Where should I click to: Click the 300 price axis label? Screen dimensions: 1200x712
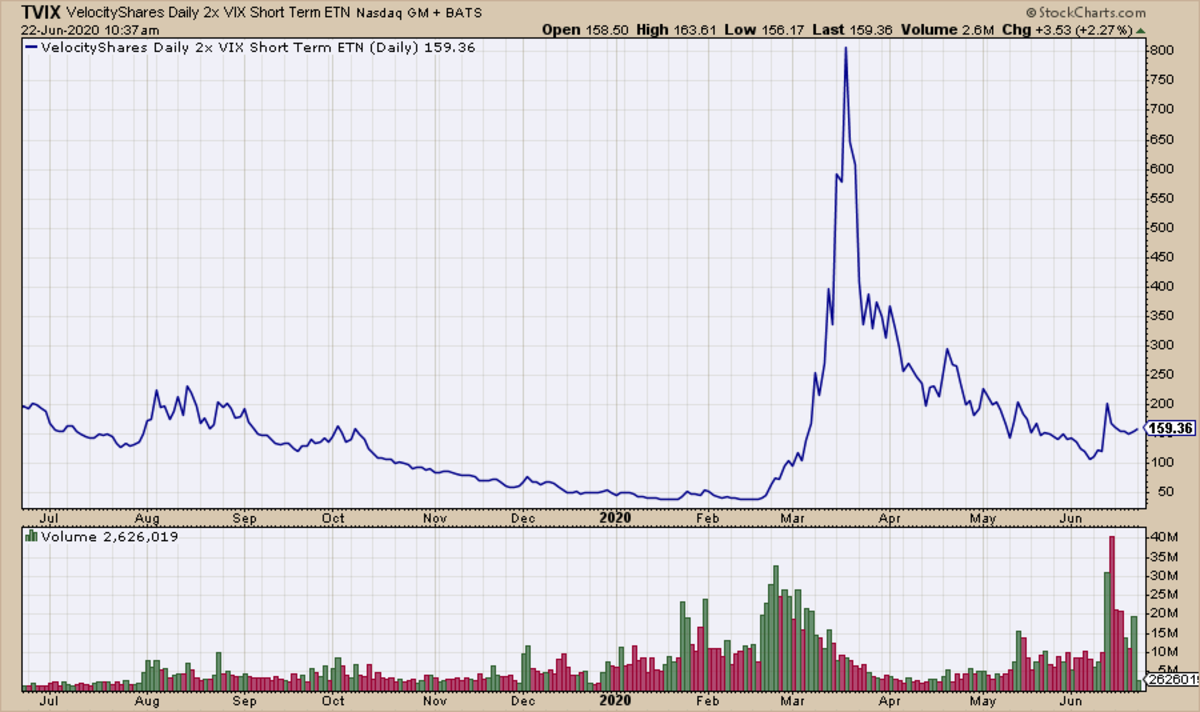tap(1160, 345)
